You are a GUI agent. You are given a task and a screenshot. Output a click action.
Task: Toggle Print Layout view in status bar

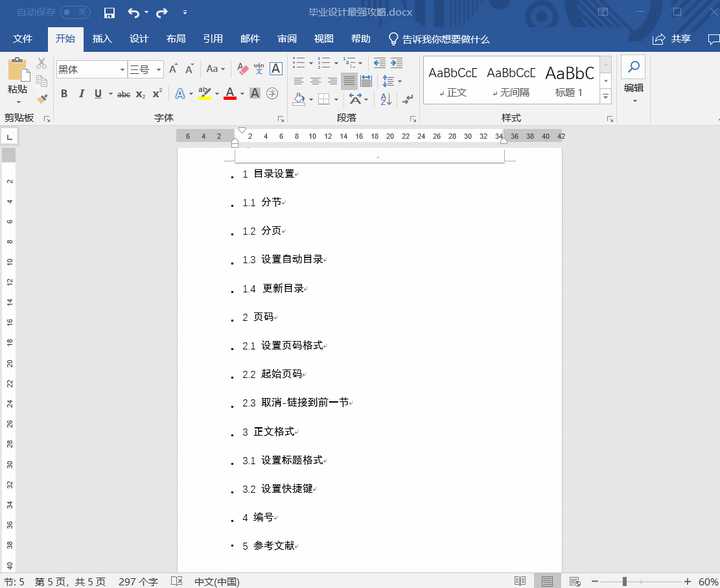pyautogui.click(x=547, y=581)
